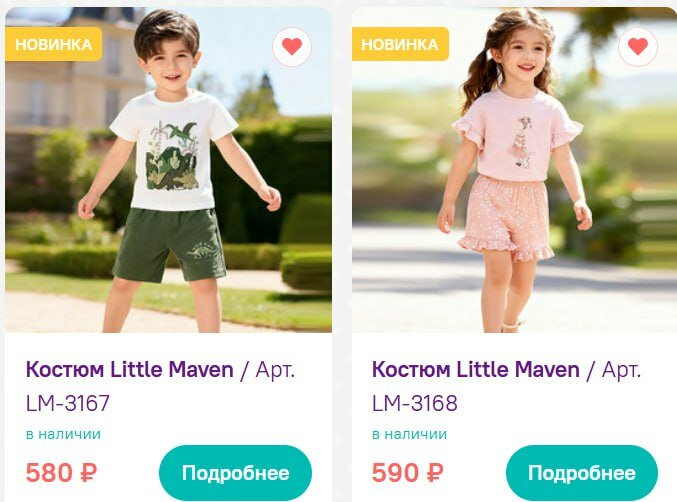The height and width of the screenshot is (502, 677).
Task: Click Подробнее for the 580 ₽ costume
Action: [x=235, y=473]
